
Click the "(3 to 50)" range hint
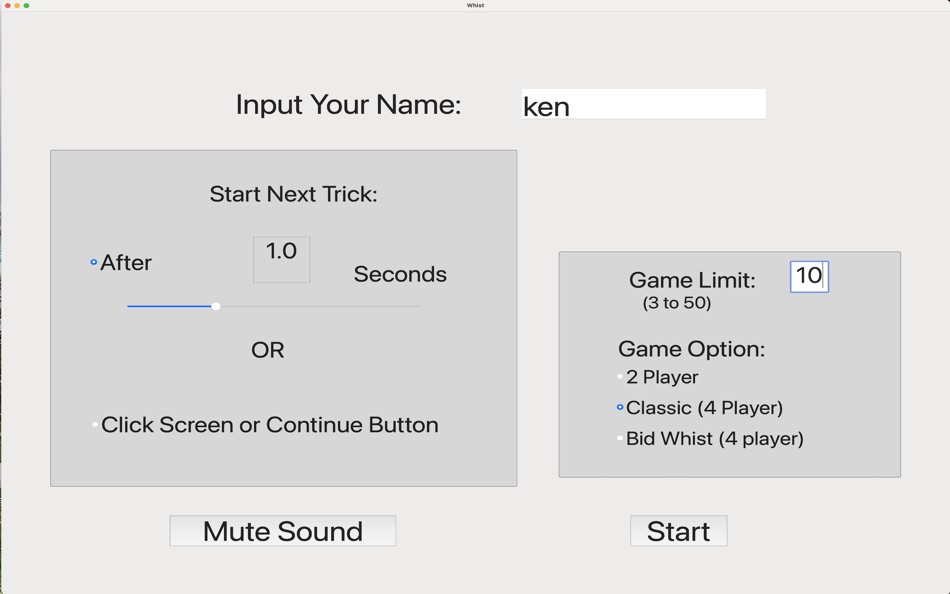pos(676,303)
